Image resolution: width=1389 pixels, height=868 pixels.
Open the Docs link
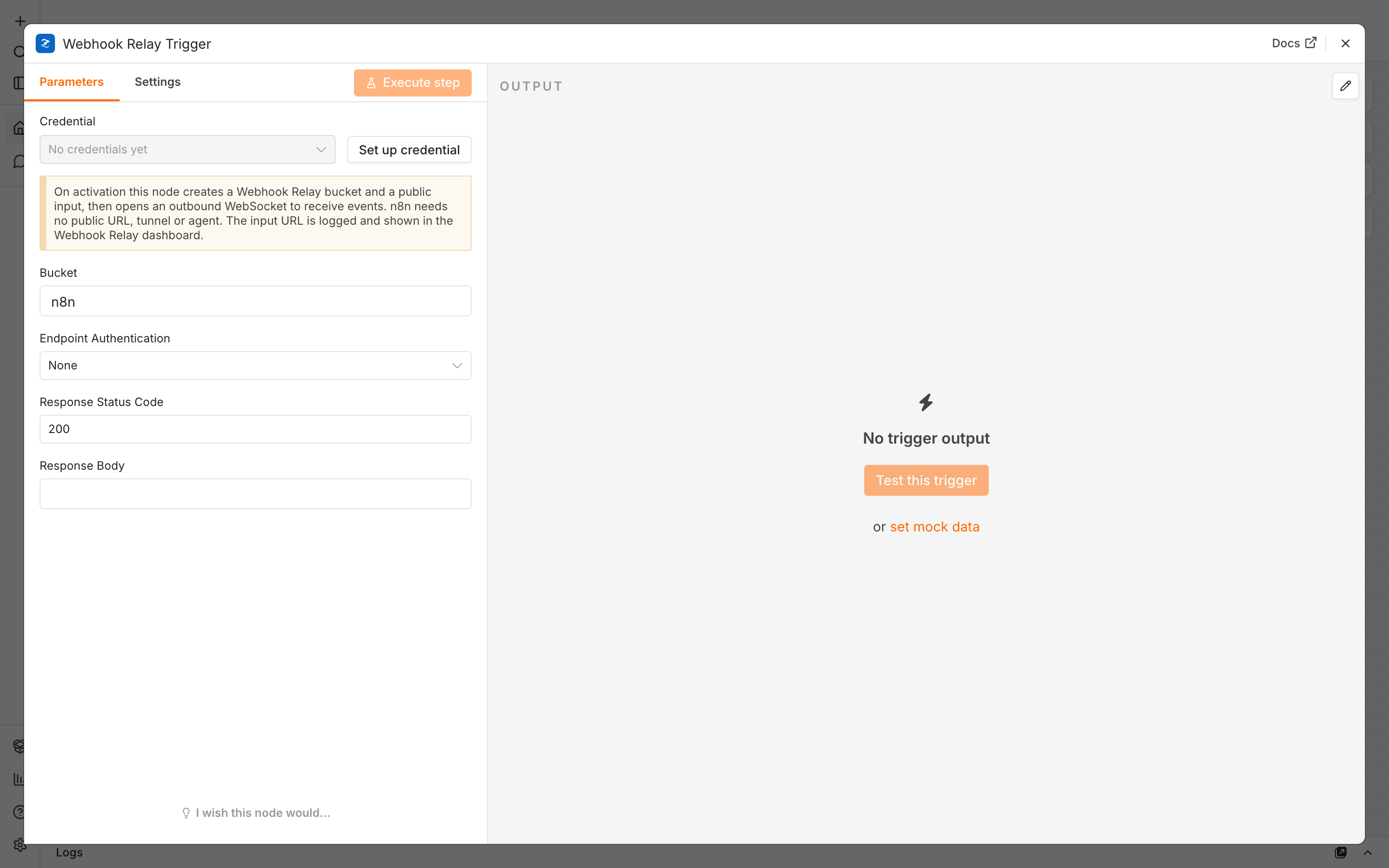pyautogui.click(x=1294, y=43)
